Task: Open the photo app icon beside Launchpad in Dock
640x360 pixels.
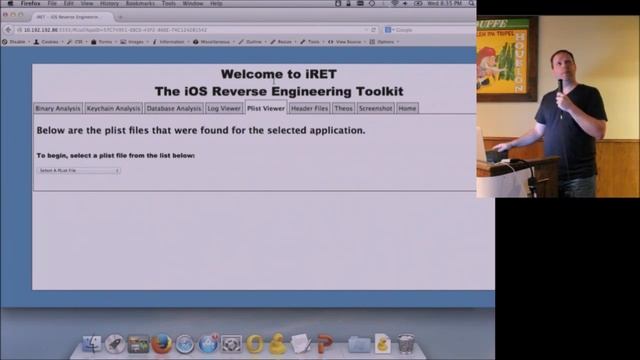Action: (x=138, y=344)
